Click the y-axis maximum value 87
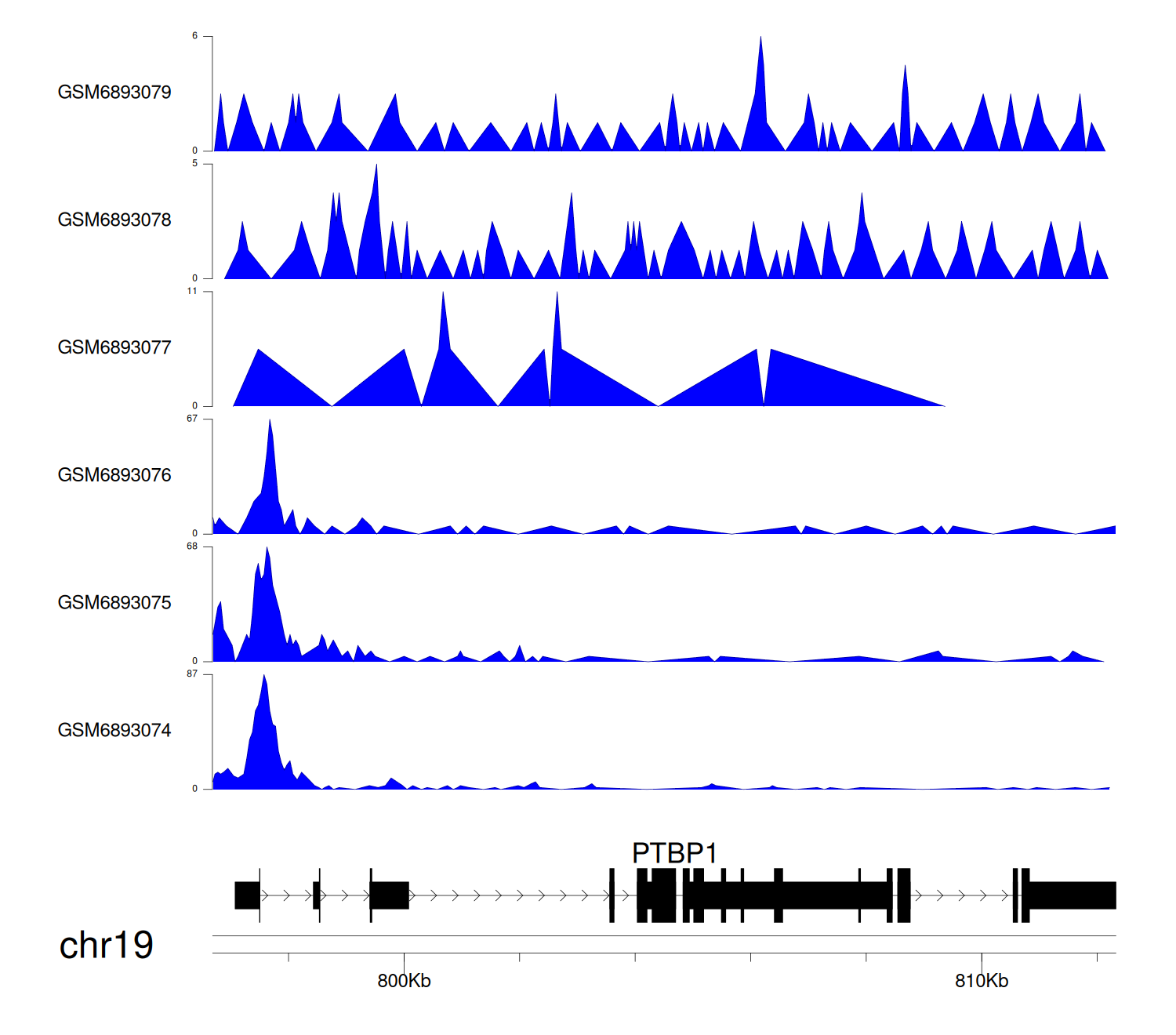This screenshot has height=1035, width=1176. (192, 674)
